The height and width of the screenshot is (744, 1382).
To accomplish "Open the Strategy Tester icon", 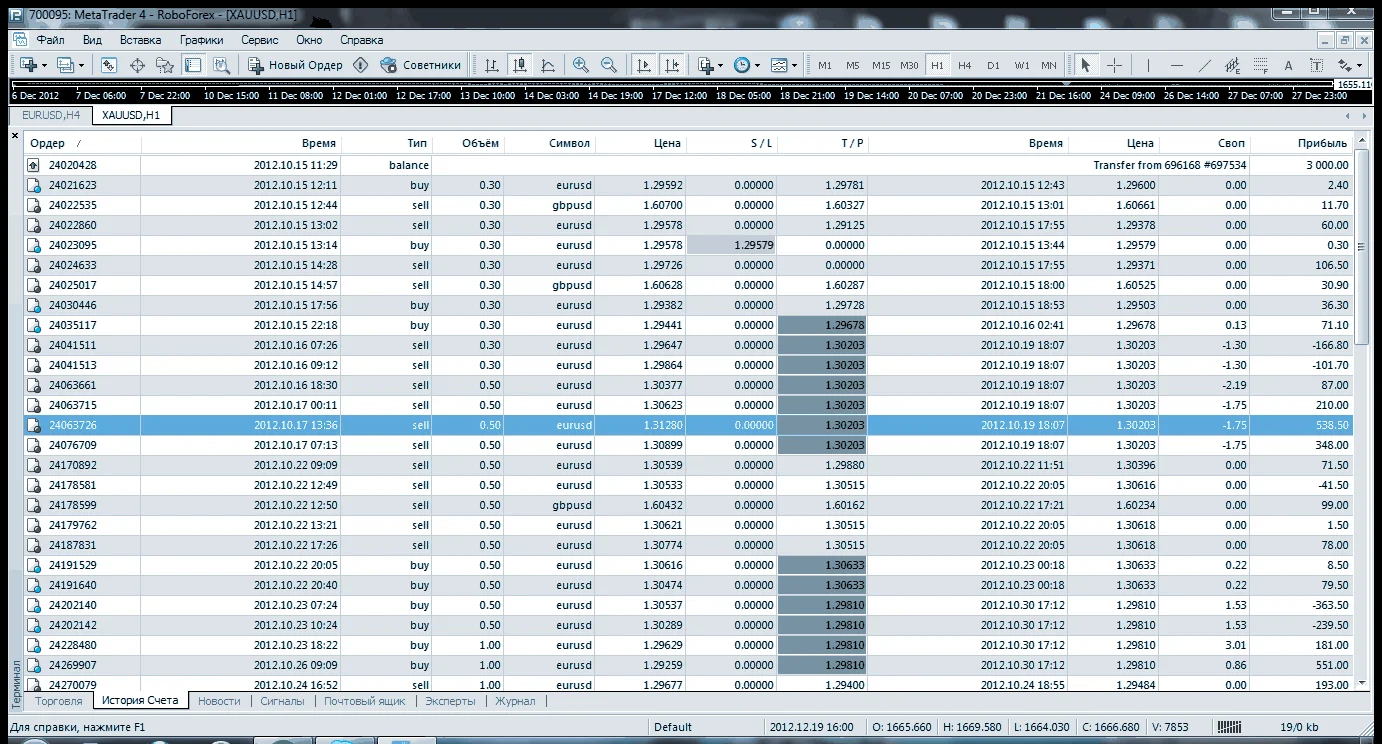I will click(x=221, y=65).
